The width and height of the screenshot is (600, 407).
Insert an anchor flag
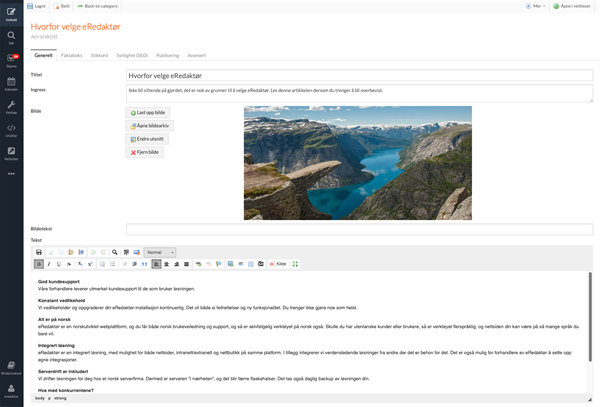(218, 264)
